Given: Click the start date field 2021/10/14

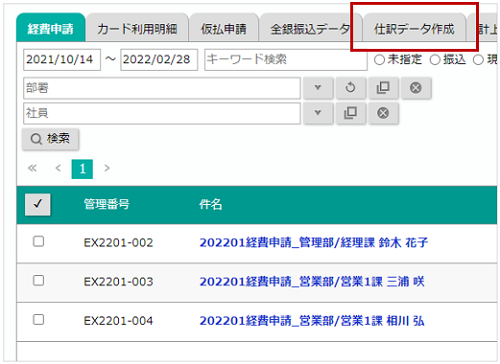Looking at the screenshot, I should tap(62, 60).
